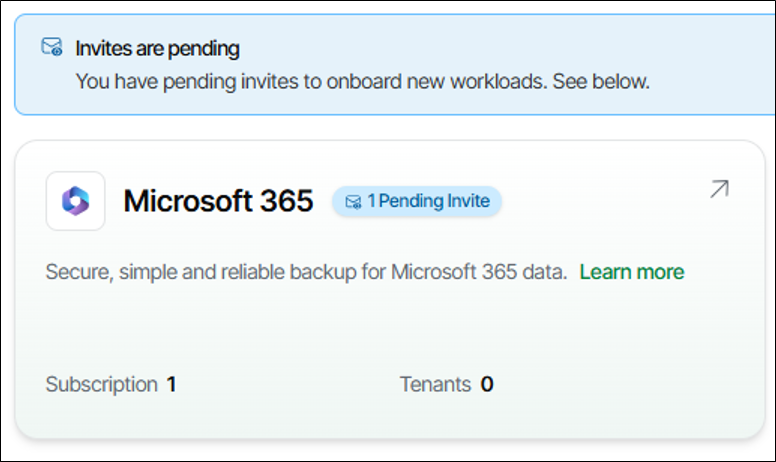Image resolution: width=776 pixels, height=462 pixels.
Task: Open Microsoft 365 card via the arrow icon
Action: [719, 188]
